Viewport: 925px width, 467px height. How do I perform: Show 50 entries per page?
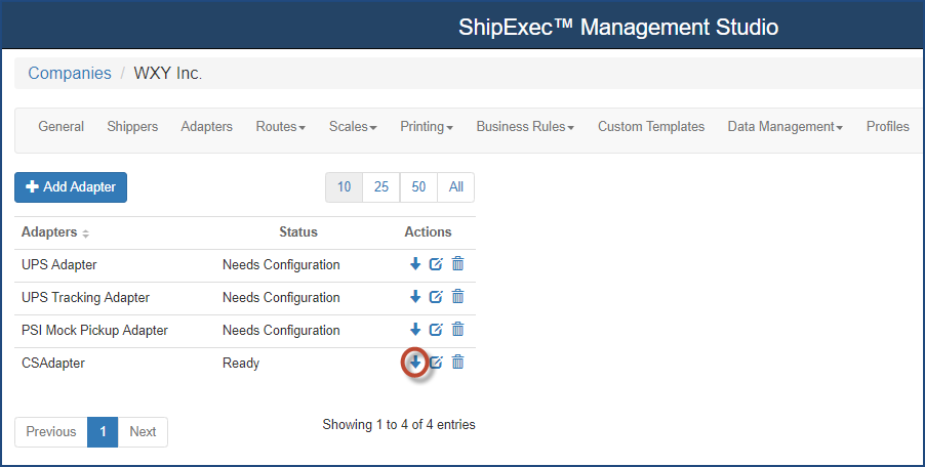[x=418, y=187]
